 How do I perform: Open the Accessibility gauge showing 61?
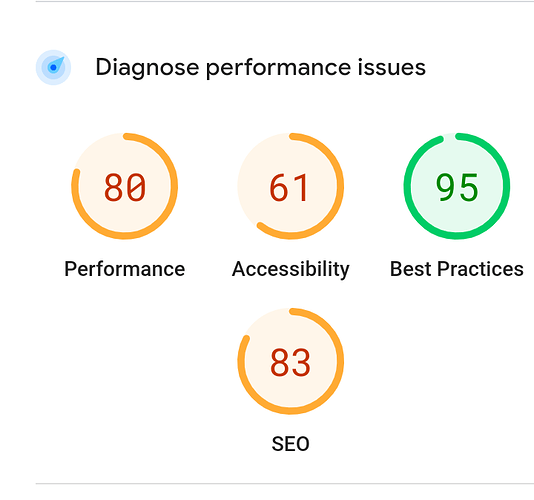290,186
